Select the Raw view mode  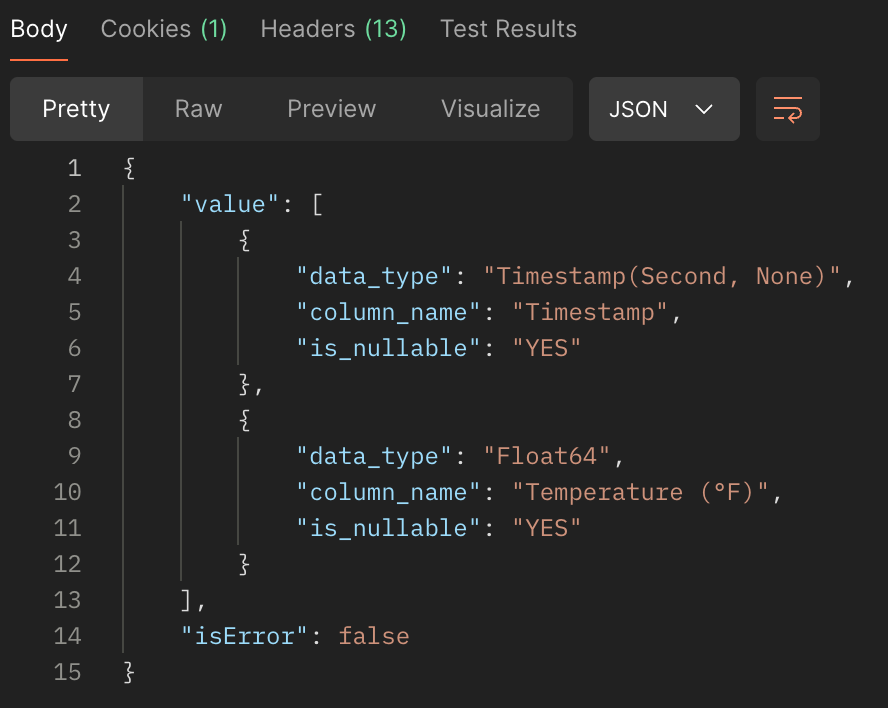(198, 109)
